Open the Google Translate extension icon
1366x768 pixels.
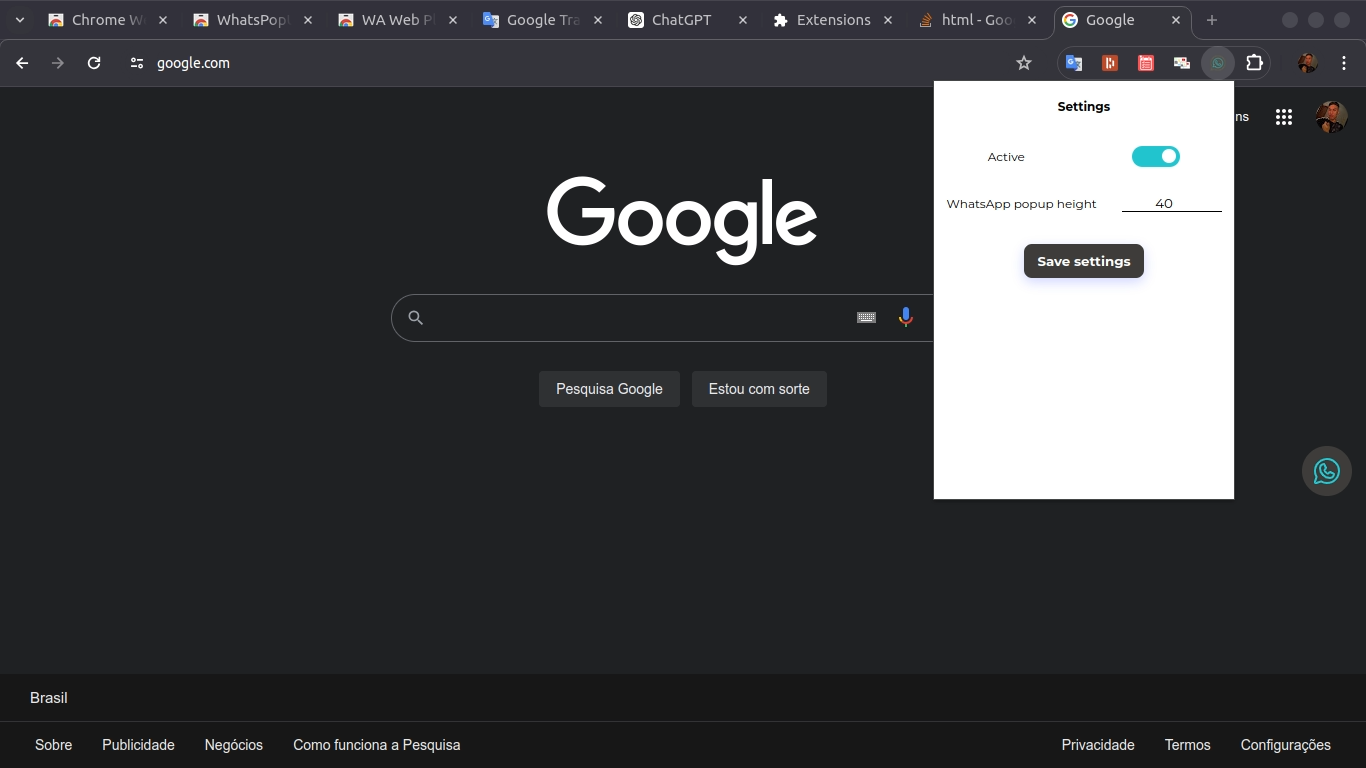click(x=1073, y=63)
